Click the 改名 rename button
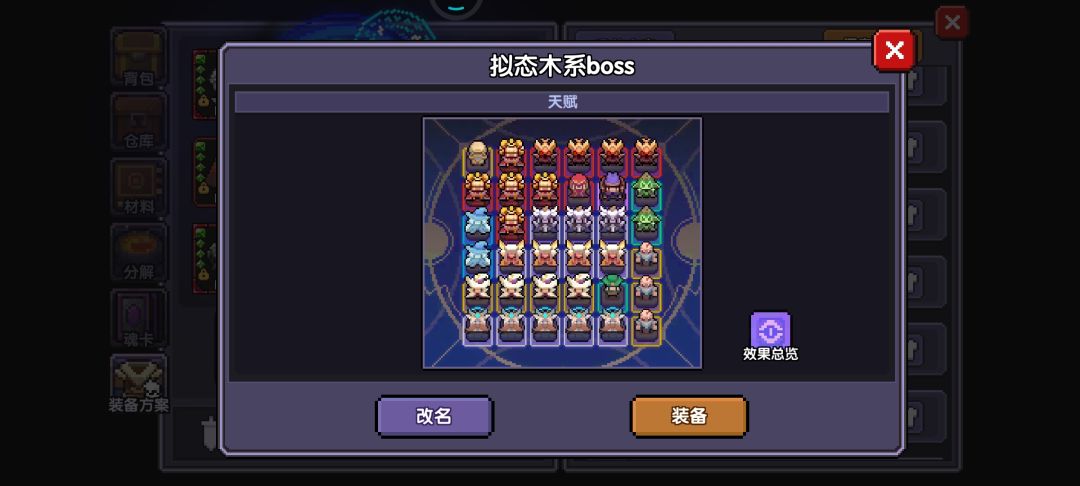The width and height of the screenshot is (1080, 486). 435,416
